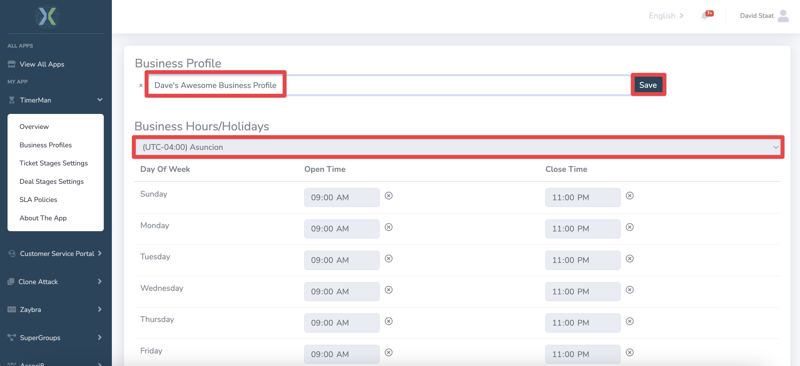800x366 pixels.
Task: Click the Tuesday open time field
Action: pos(342,260)
